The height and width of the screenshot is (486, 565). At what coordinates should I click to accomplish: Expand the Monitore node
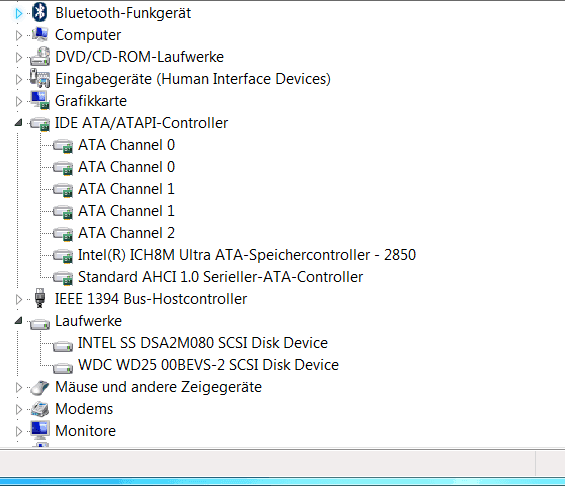pos(19,431)
